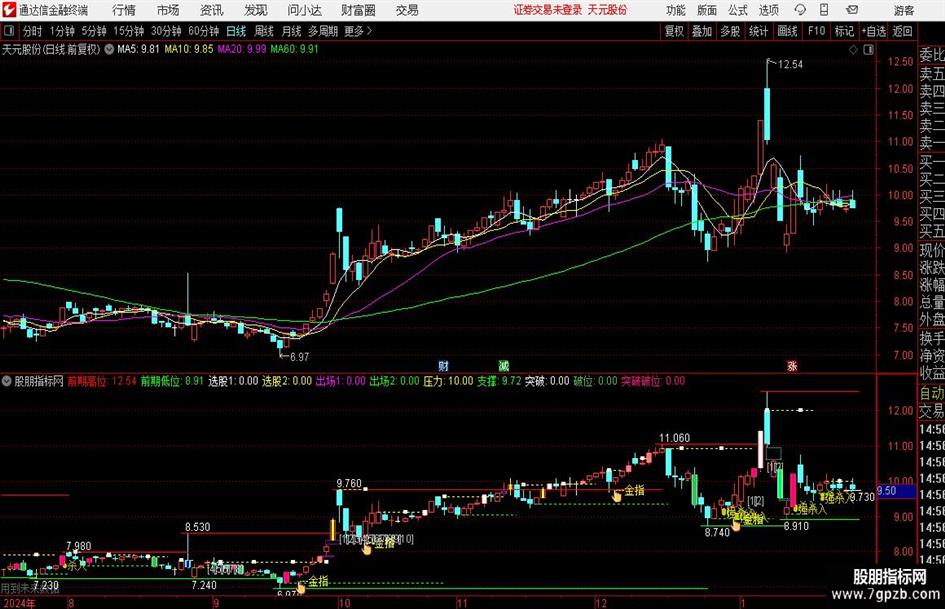Open the 行情 menu
The height and width of the screenshot is (609, 945).
click(x=124, y=10)
